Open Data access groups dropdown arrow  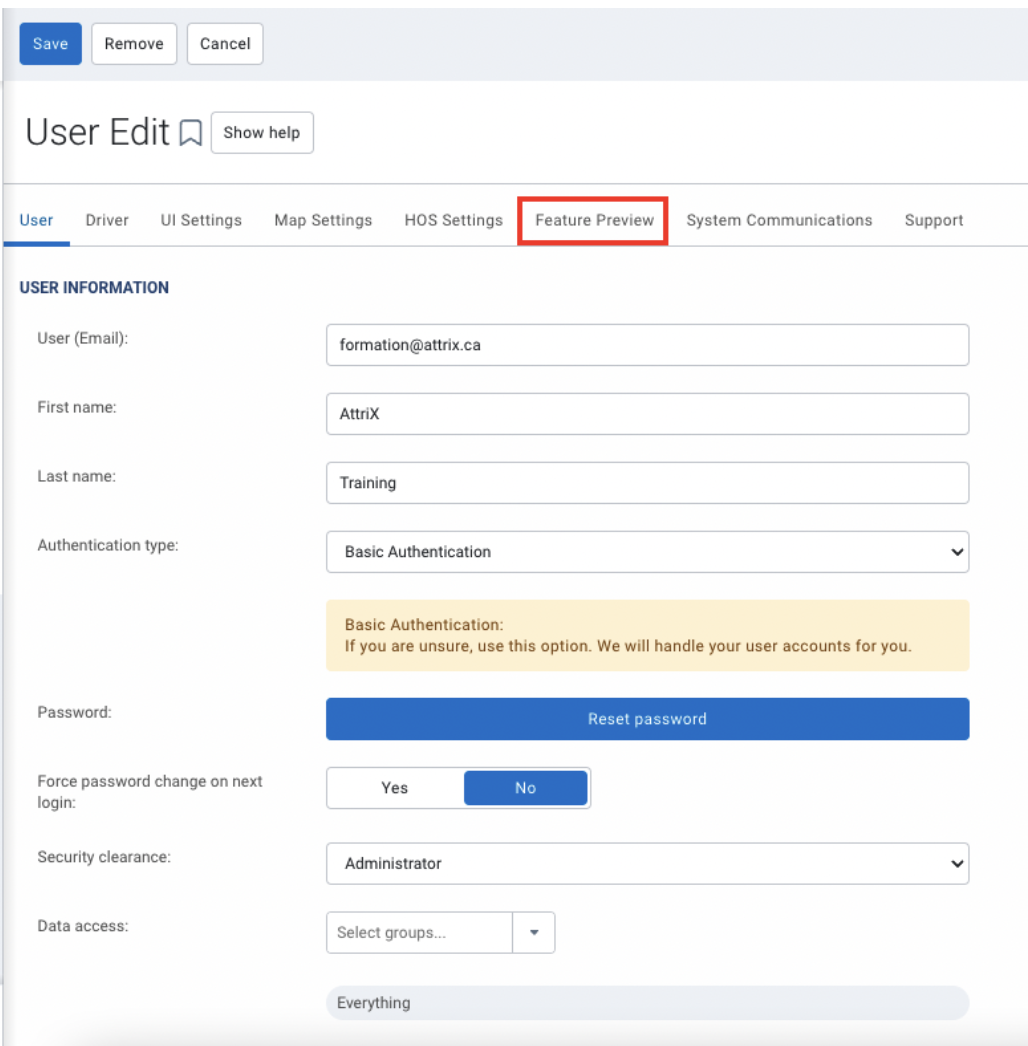coord(534,932)
